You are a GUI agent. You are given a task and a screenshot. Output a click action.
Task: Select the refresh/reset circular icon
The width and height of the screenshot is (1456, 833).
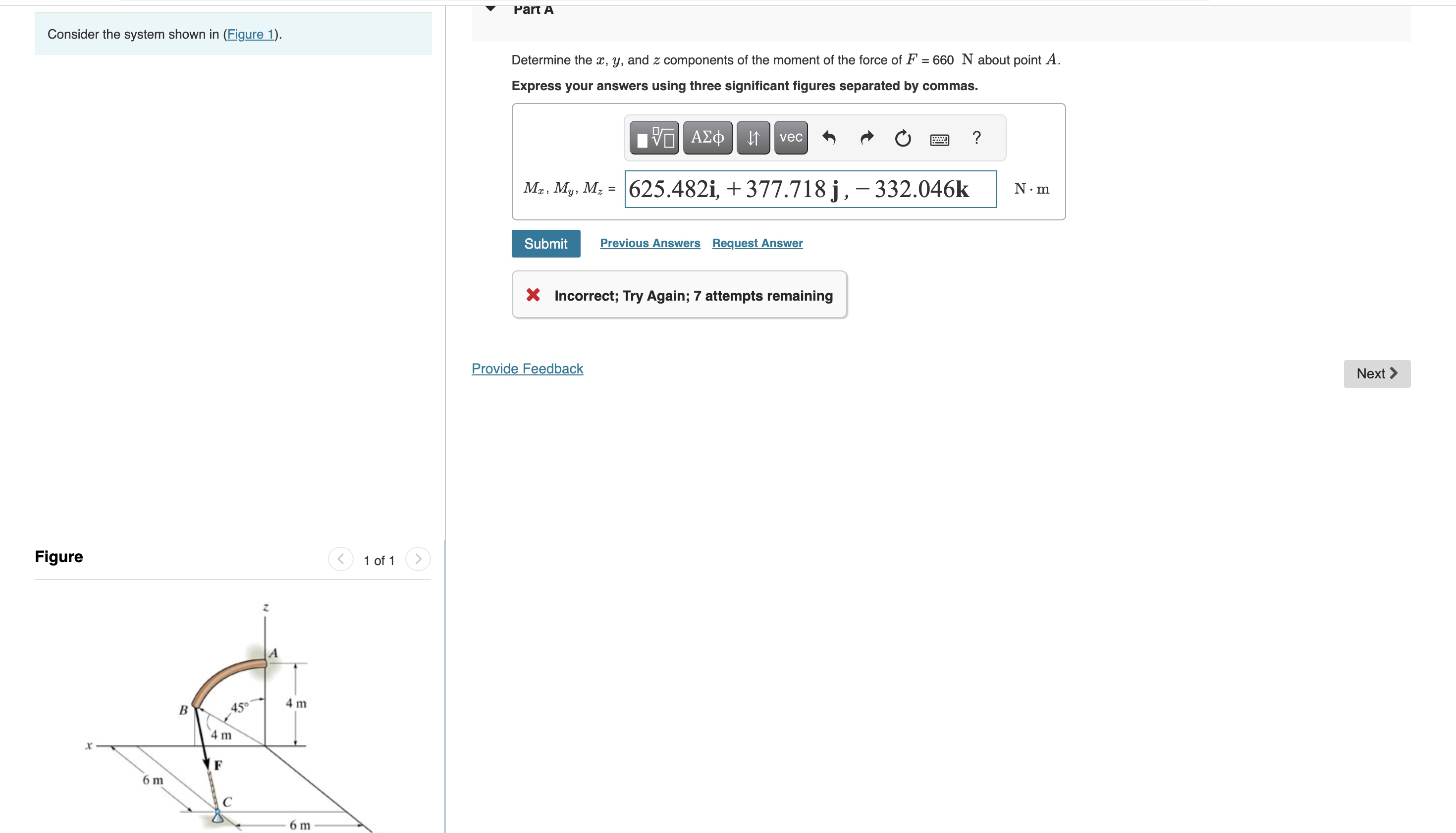pos(900,138)
